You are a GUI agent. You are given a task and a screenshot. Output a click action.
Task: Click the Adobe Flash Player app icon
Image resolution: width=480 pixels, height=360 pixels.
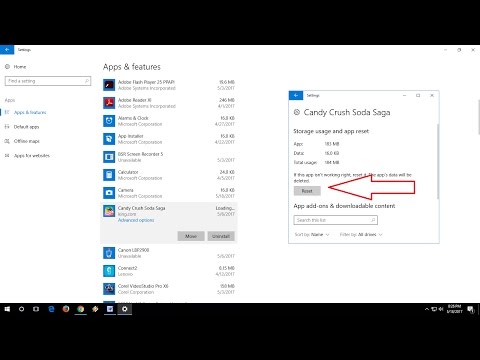click(x=109, y=85)
